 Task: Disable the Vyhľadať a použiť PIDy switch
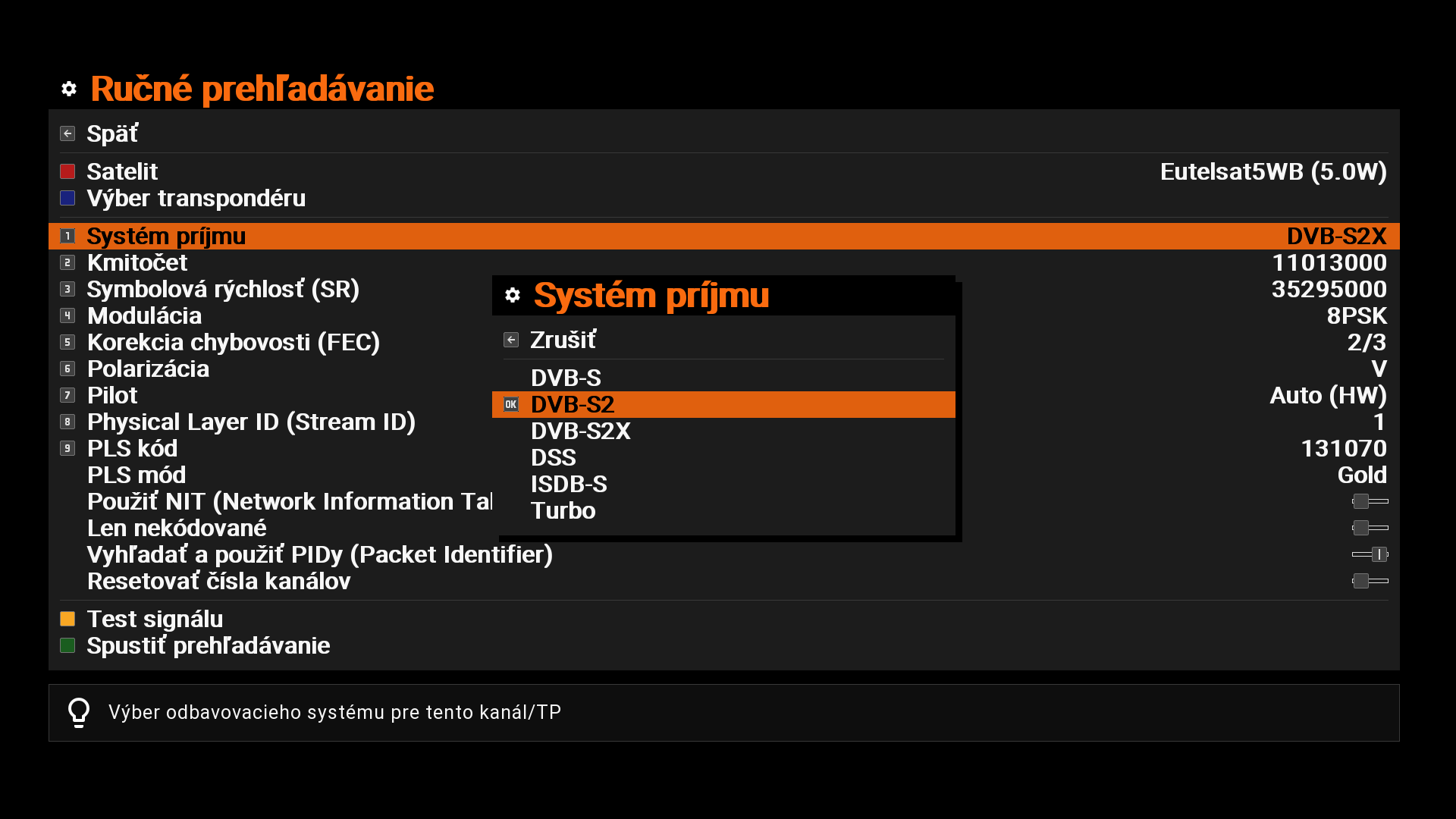pos(1370,554)
